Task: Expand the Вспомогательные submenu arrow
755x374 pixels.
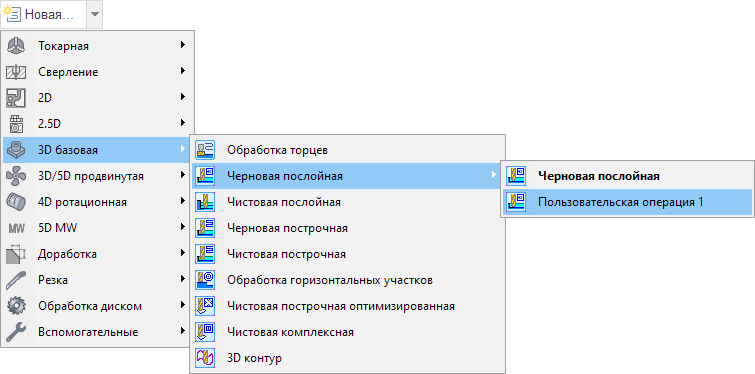Action: click(182, 331)
